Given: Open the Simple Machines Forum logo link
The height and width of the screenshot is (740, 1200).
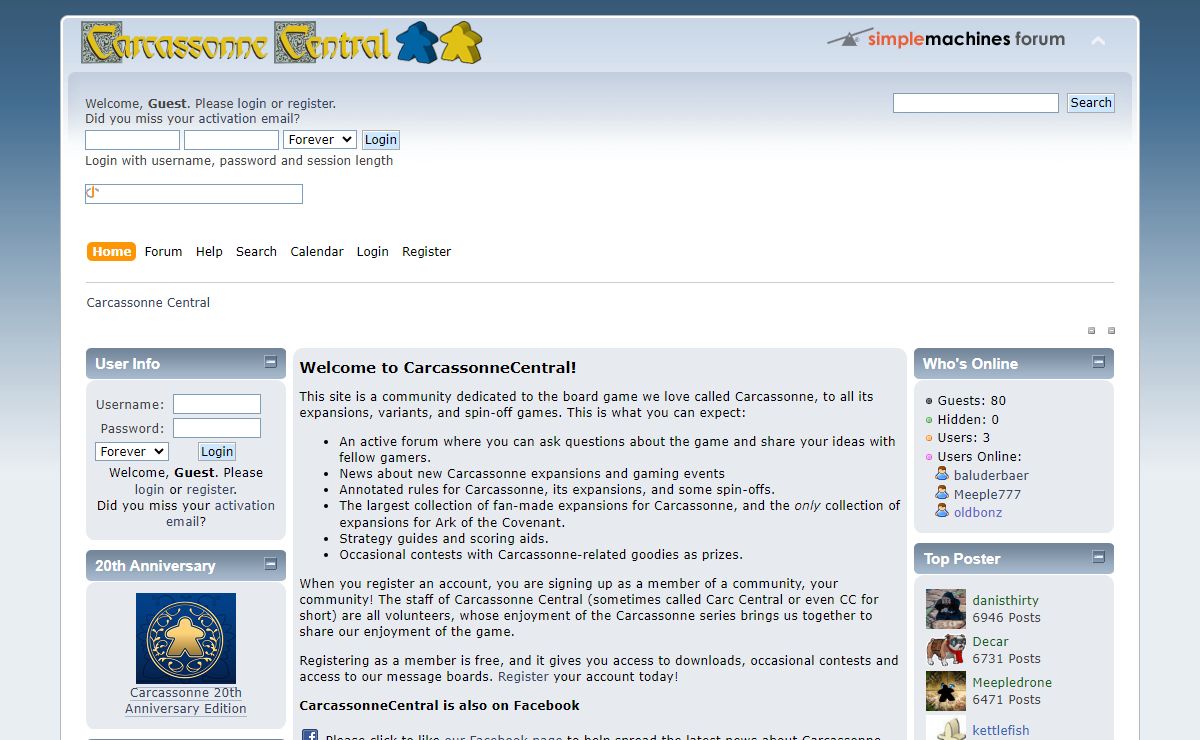Looking at the screenshot, I should 946,39.
